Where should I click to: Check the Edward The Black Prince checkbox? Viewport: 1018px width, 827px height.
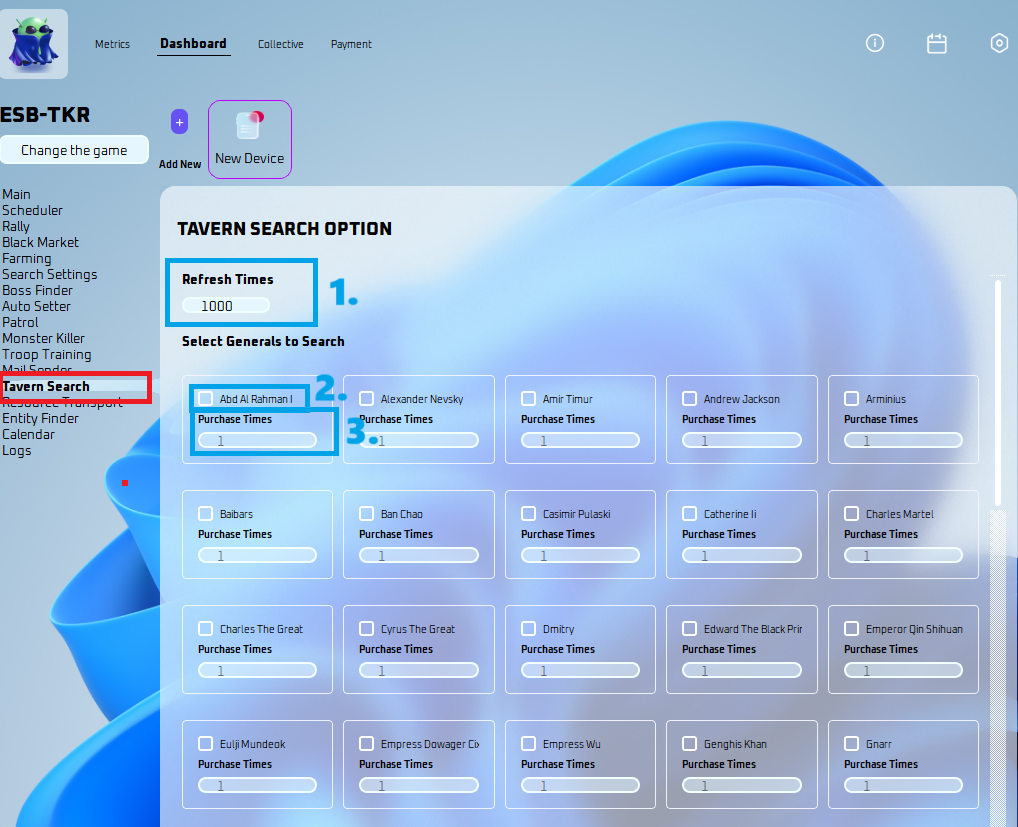(689, 628)
